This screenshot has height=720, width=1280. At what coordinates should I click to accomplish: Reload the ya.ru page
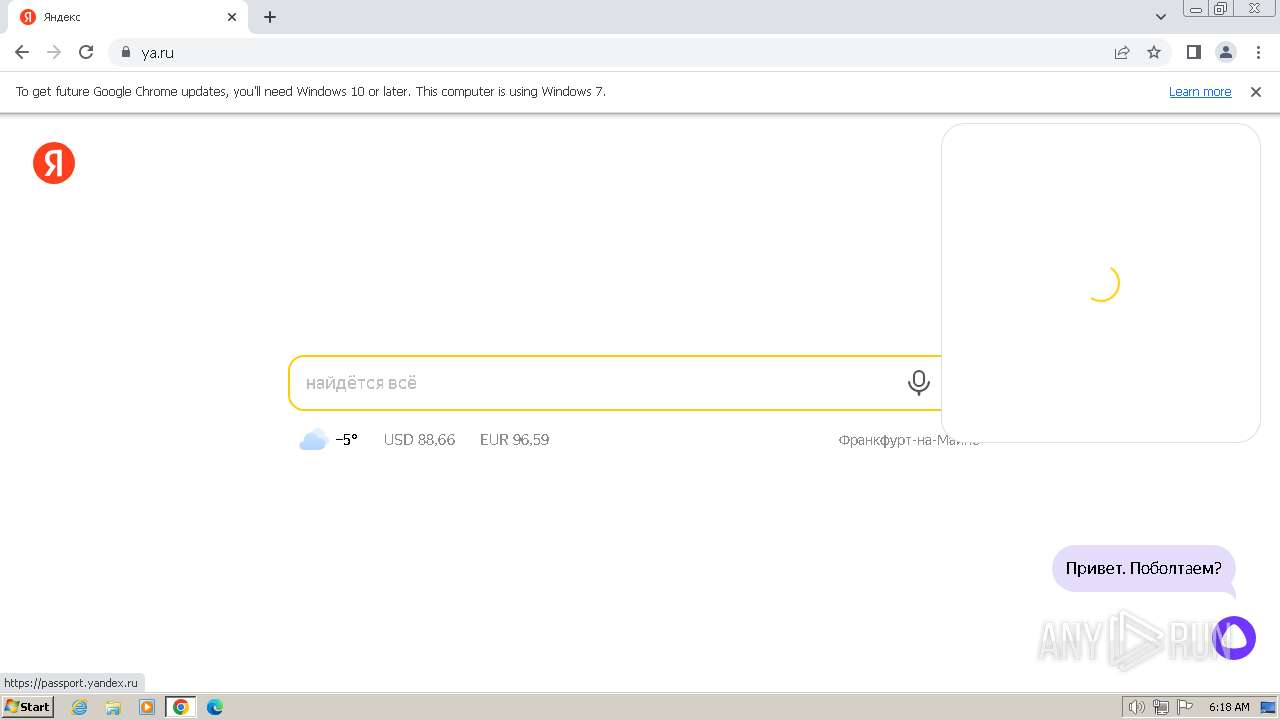86,52
